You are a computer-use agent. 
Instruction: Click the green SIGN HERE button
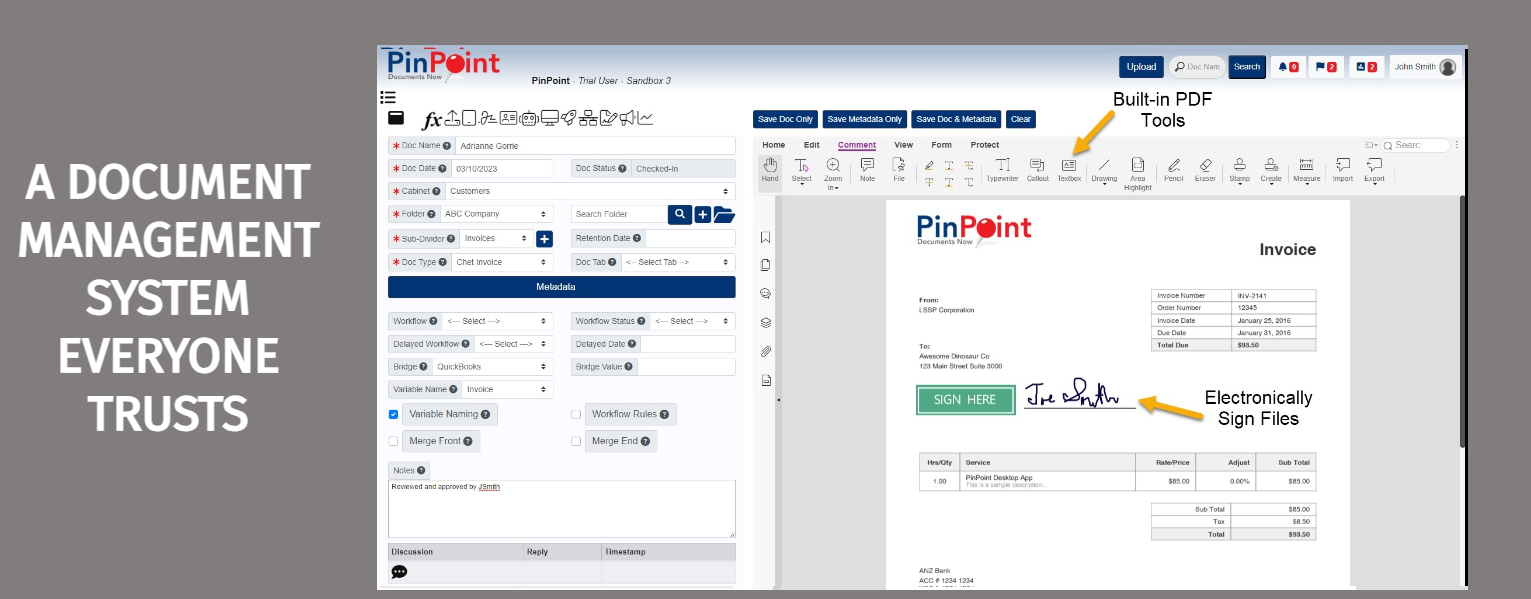click(x=965, y=399)
